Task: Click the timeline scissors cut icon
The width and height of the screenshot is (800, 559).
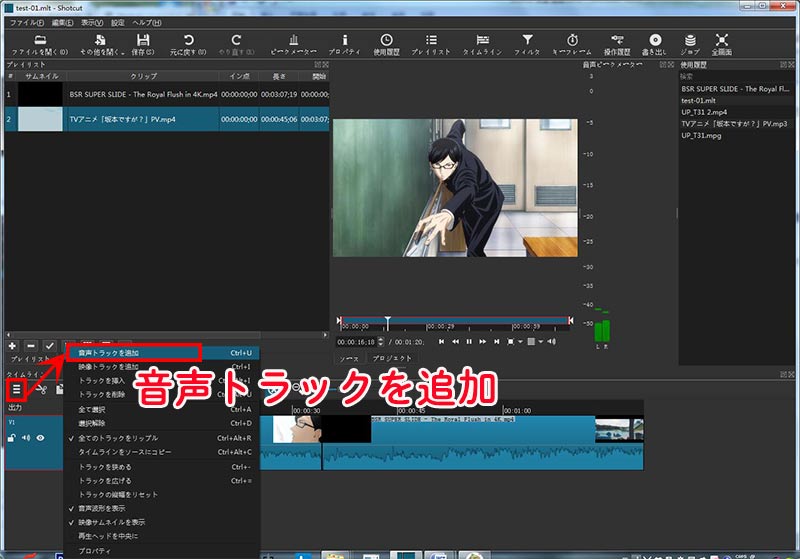Action: 41,390
